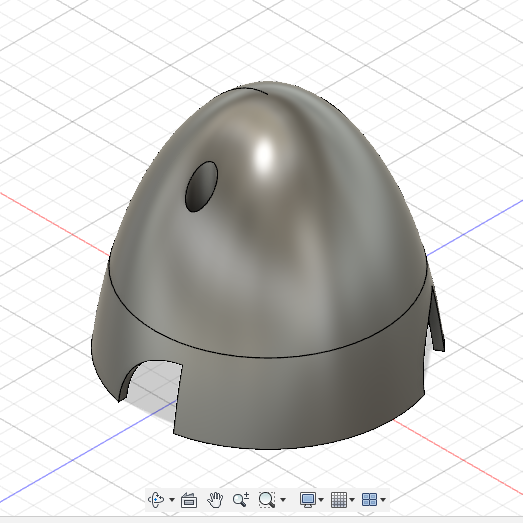Activate the Pan hand tool

[x=215, y=500]
